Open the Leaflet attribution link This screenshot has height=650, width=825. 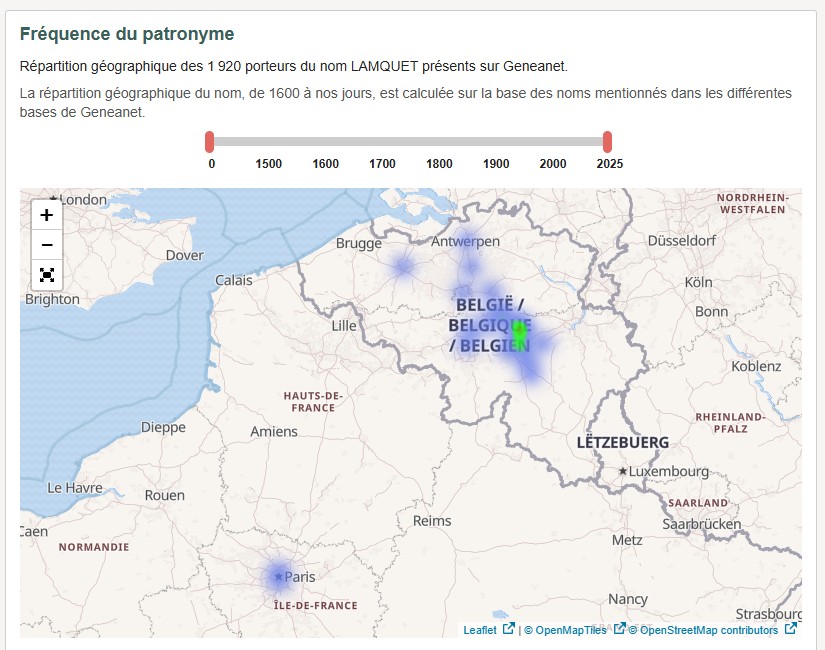(x=480, y=630)
